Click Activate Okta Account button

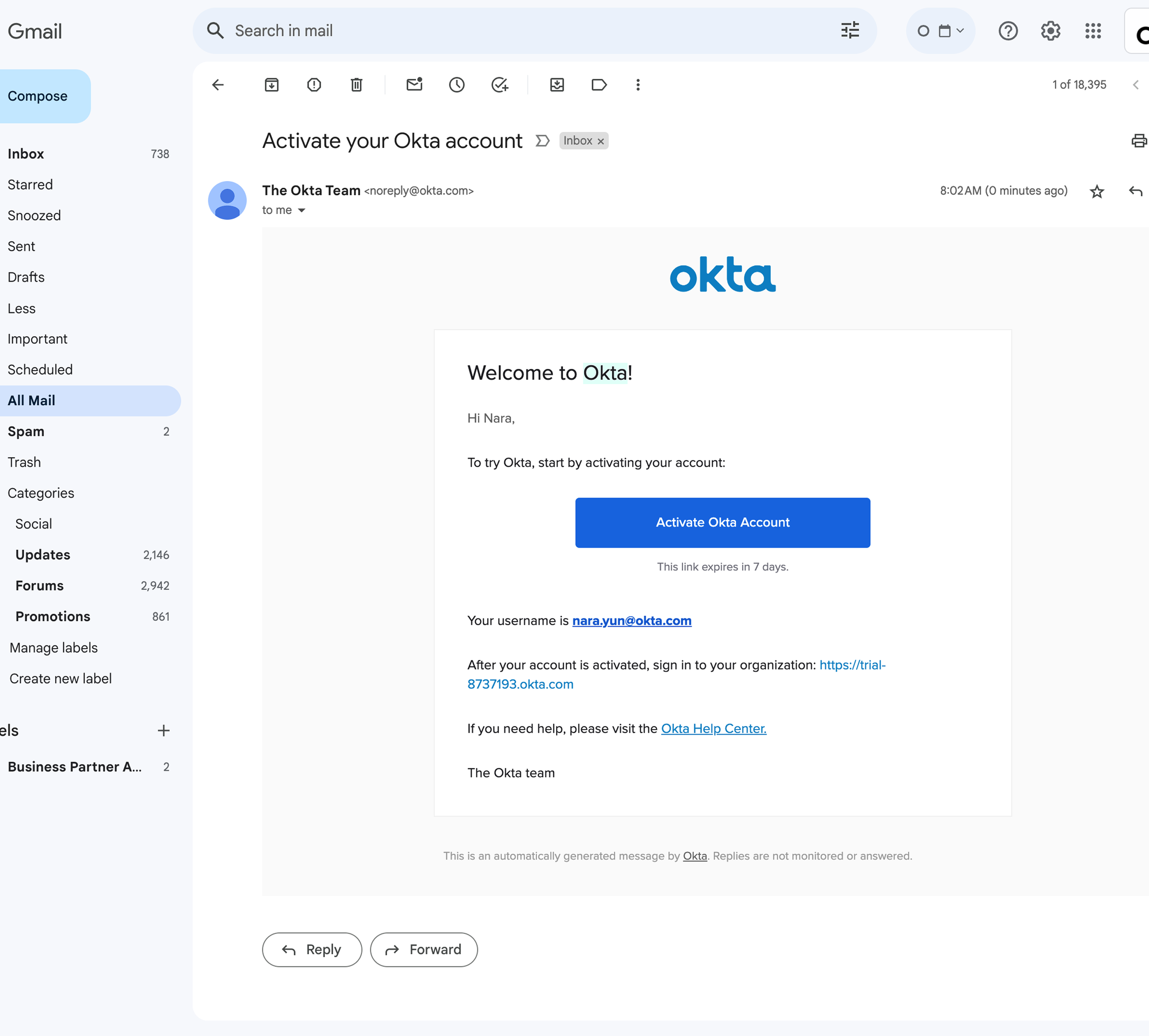click(x=722, y=522)
